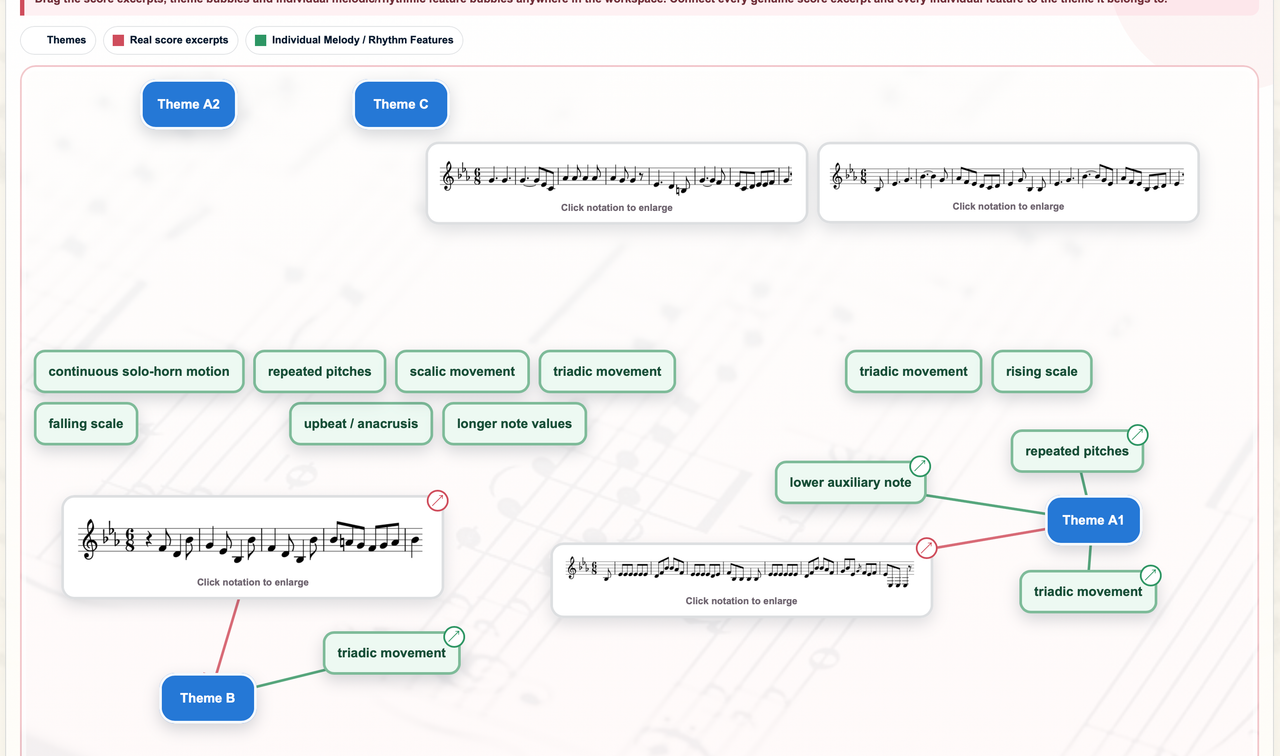Enlarge unconnected notation starting with an eighth-note upbeat
This screenshot has height=756, width=1280.
tap(1008, 176)
